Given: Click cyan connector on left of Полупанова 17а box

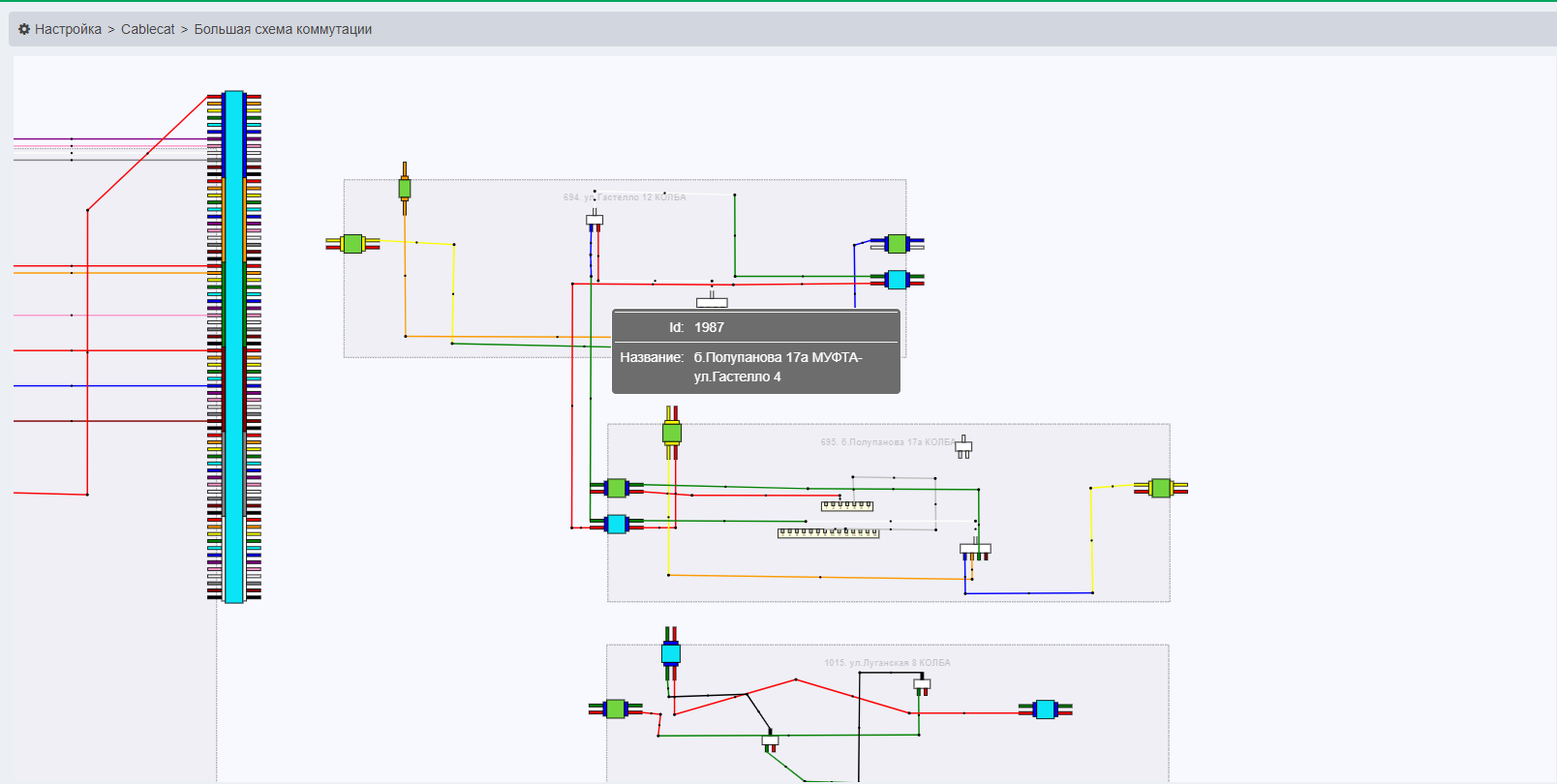Looking at the screenshot, I should [x=617, y=525].
